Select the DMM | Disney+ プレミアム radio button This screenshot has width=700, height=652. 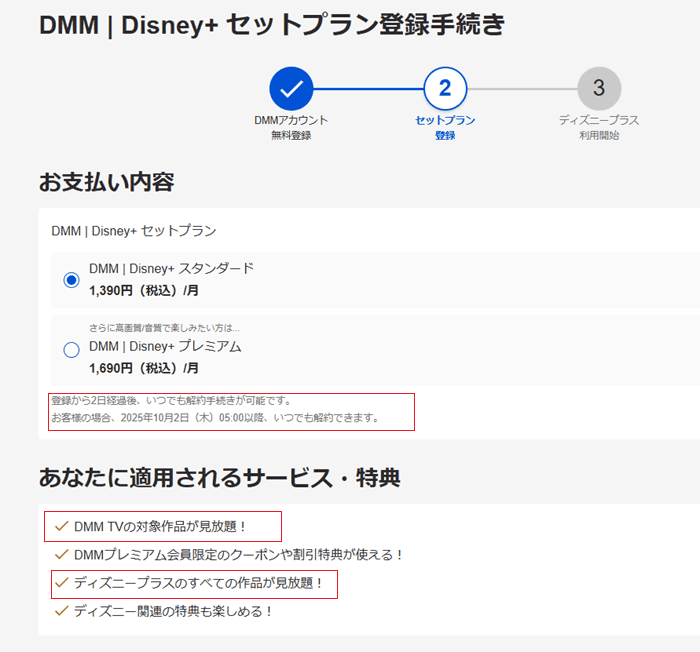pos(71,350)
